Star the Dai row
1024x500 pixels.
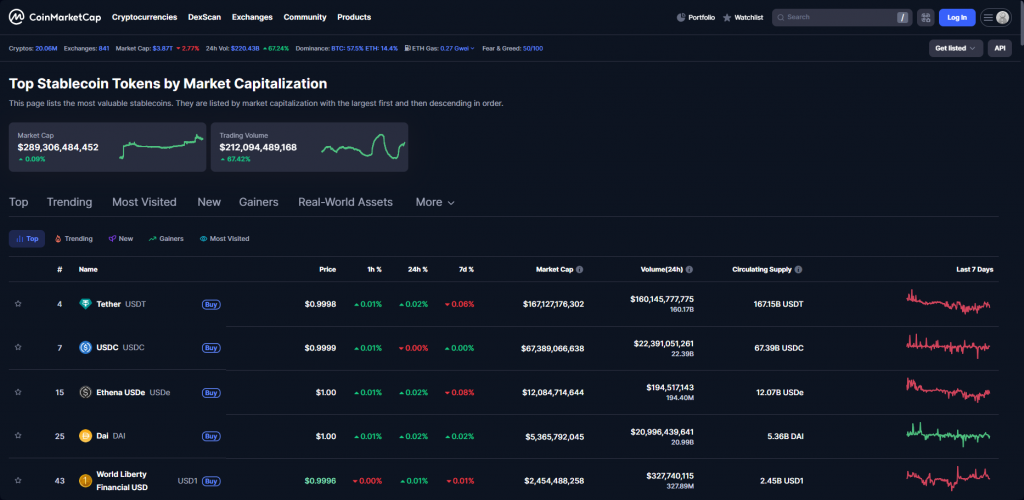point(18,436)
